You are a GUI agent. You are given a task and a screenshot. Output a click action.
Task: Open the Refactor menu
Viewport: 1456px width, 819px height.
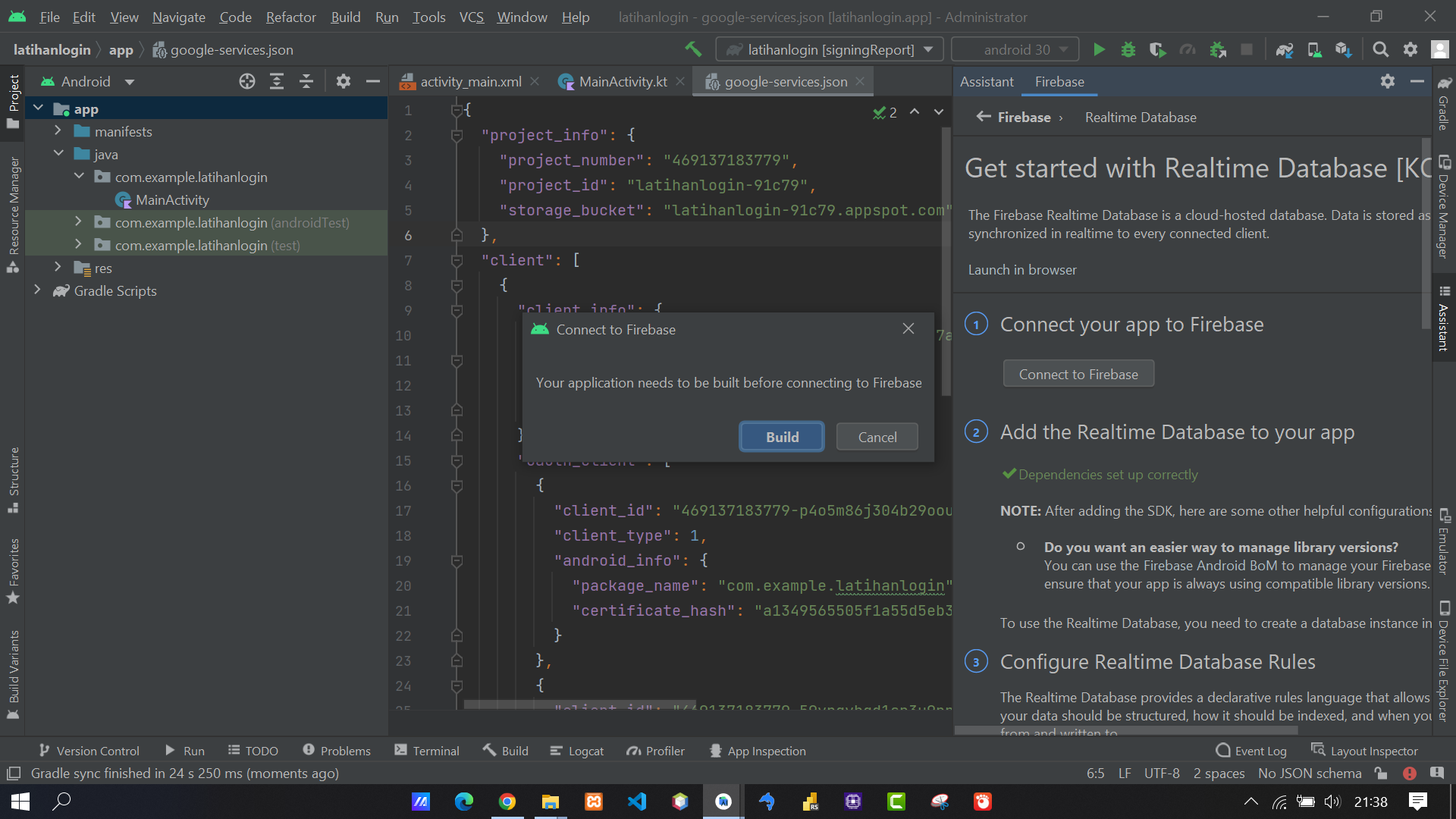[290, 17]
